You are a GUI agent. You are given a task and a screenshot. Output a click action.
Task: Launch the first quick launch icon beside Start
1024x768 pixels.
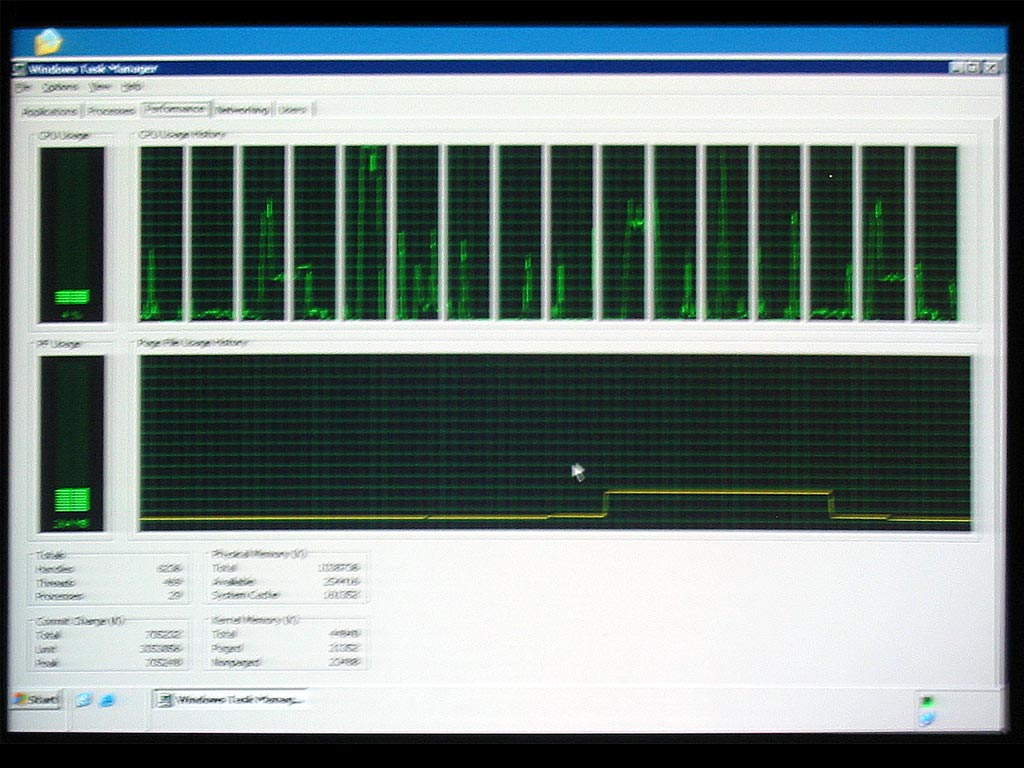[x=84, y=700]
